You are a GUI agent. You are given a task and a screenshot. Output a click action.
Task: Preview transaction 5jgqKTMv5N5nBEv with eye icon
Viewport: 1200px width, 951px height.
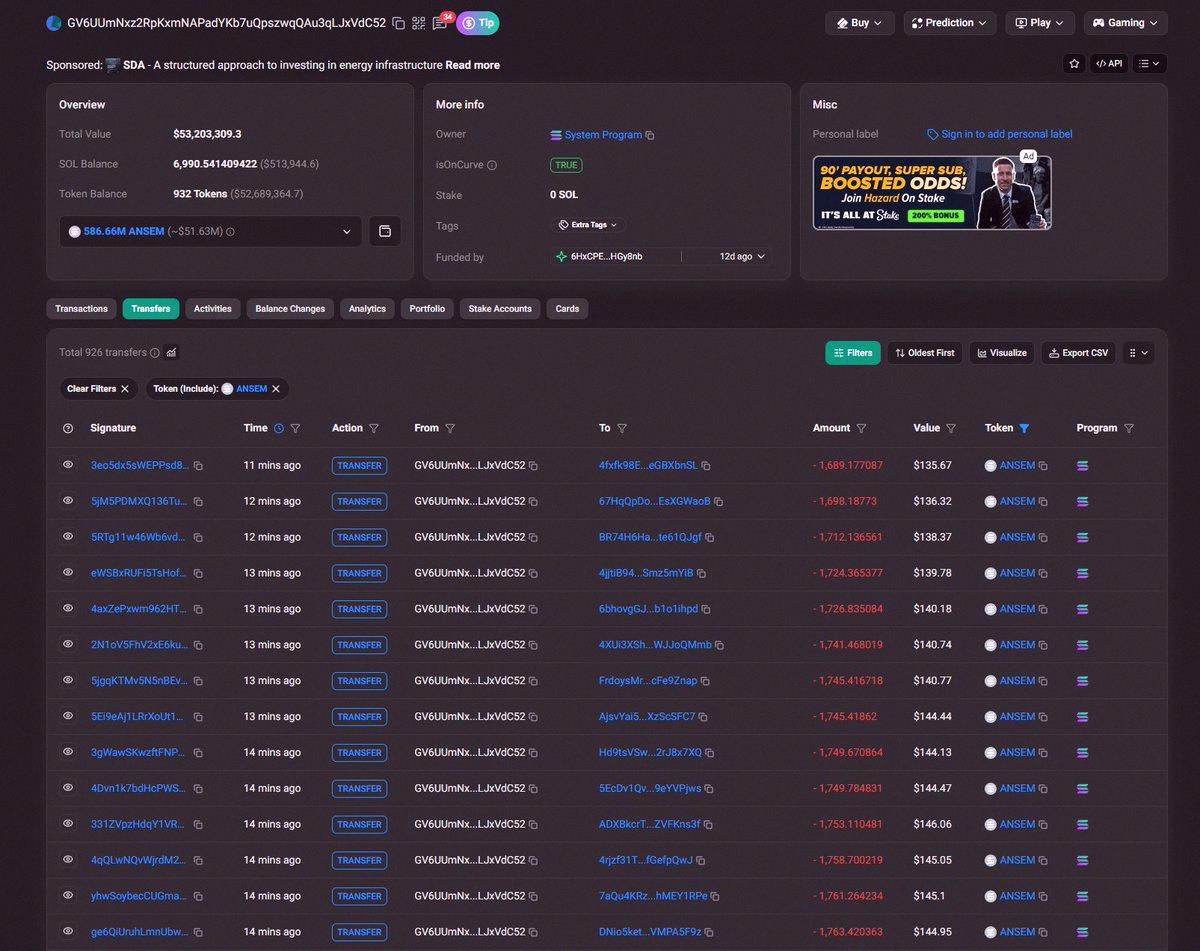click(x=68, y=680)
